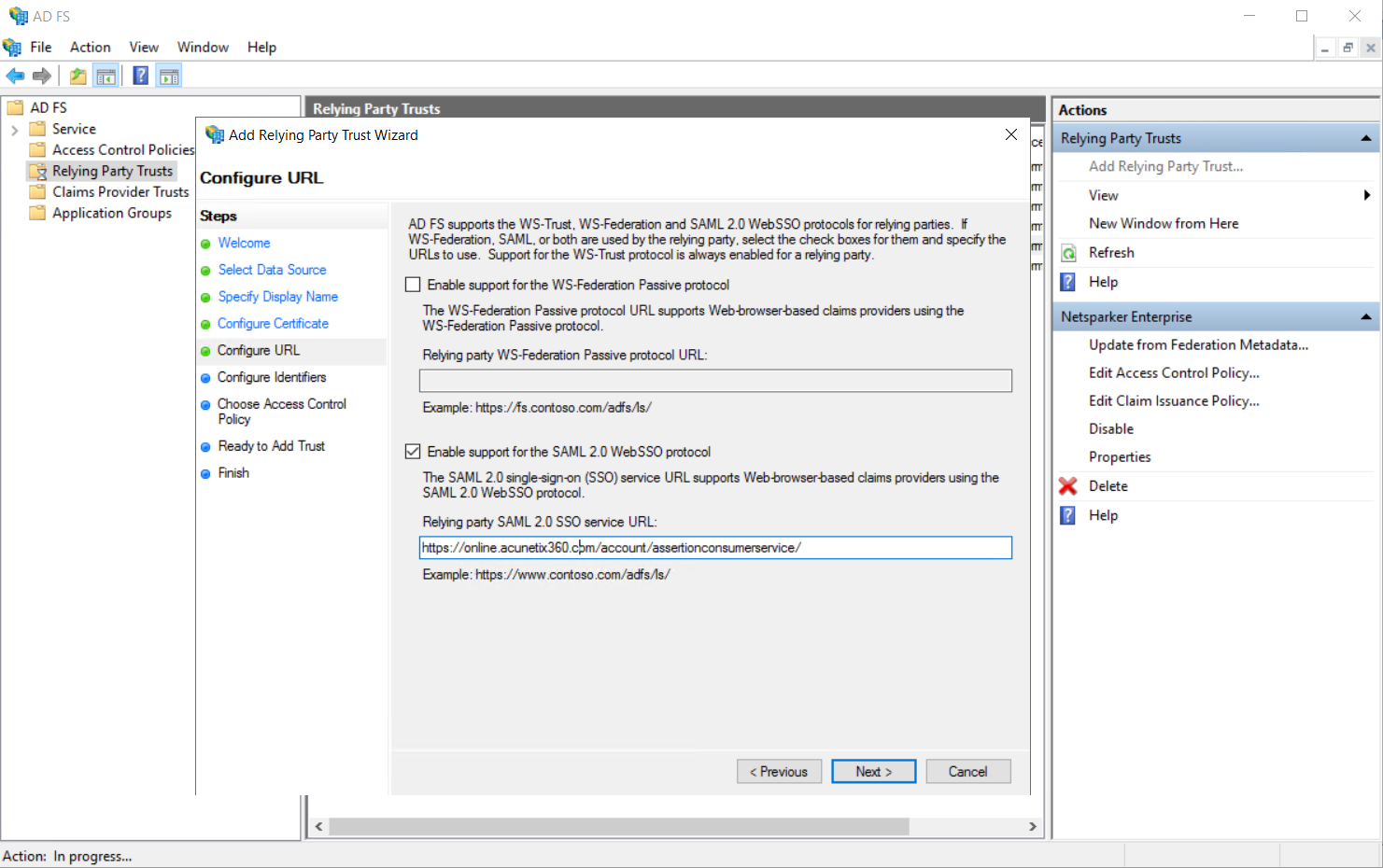
Task: Click Choose Access Control Policy step text
Action: click(x=282, y=412)
